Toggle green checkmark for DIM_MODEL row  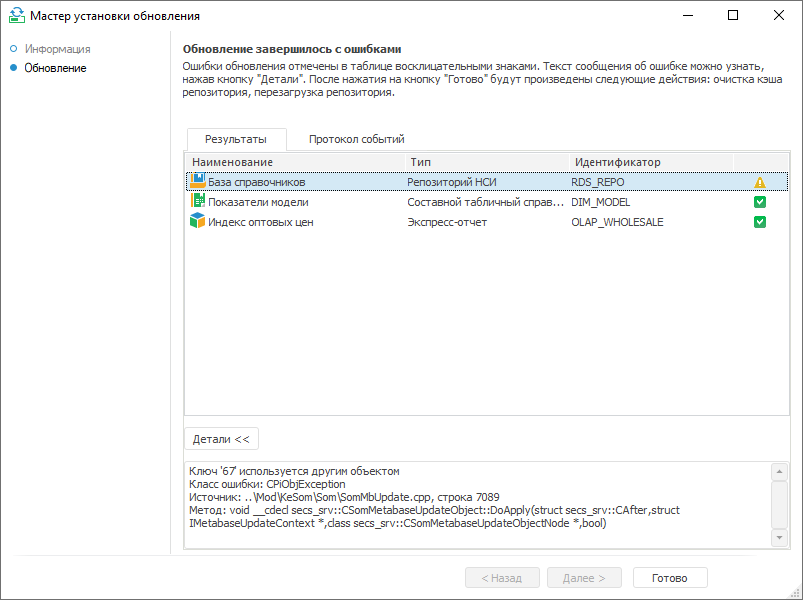(760, 202)
